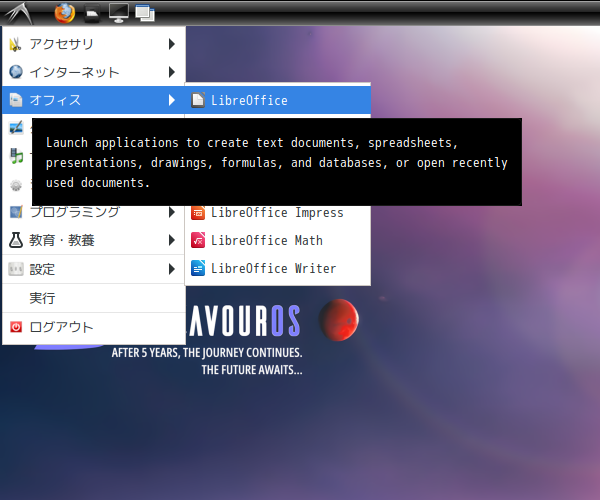Launch LibreOffice Writer
The height and width of the screenshot is (500, 600).
tap(278, 268)
